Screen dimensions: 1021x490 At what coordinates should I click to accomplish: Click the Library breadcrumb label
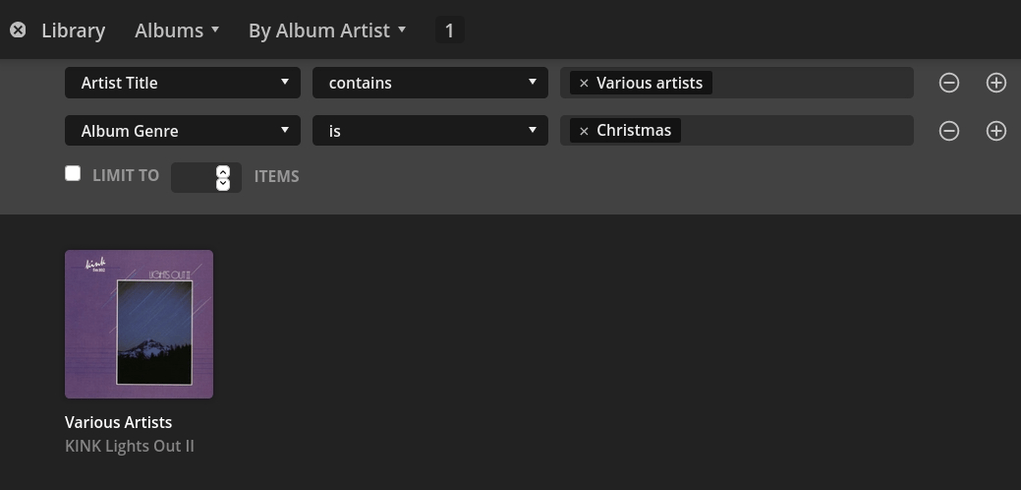[73, 30]
